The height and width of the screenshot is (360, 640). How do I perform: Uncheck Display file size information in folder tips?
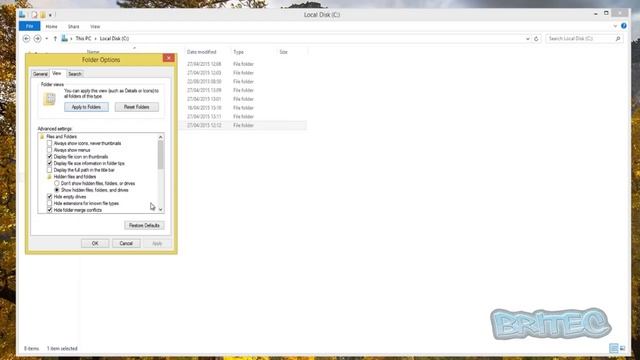(x=49, y=163)
